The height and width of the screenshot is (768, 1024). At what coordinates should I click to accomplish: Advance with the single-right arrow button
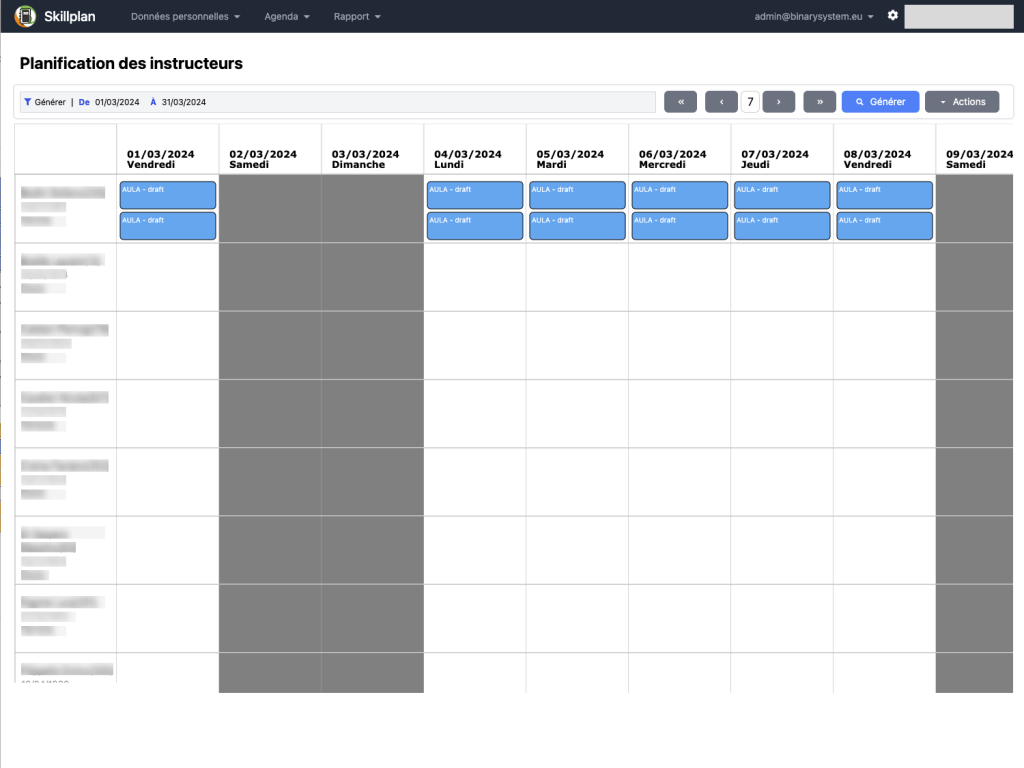coord(778,102)
